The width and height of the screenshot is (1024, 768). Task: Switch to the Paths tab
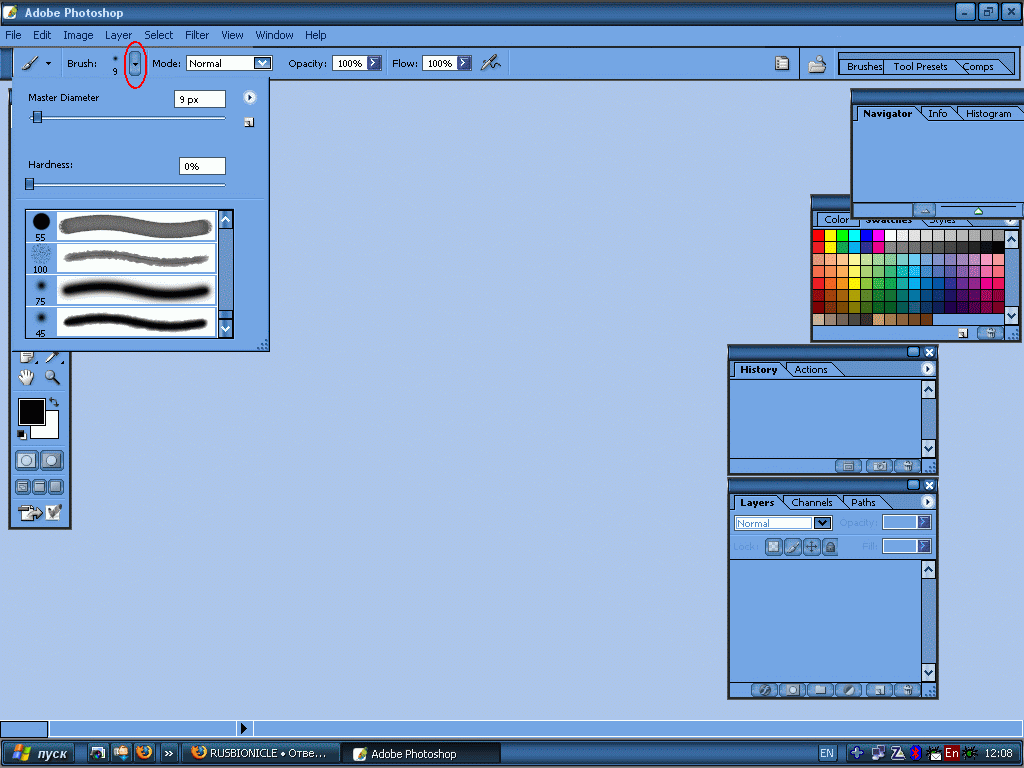863,502
